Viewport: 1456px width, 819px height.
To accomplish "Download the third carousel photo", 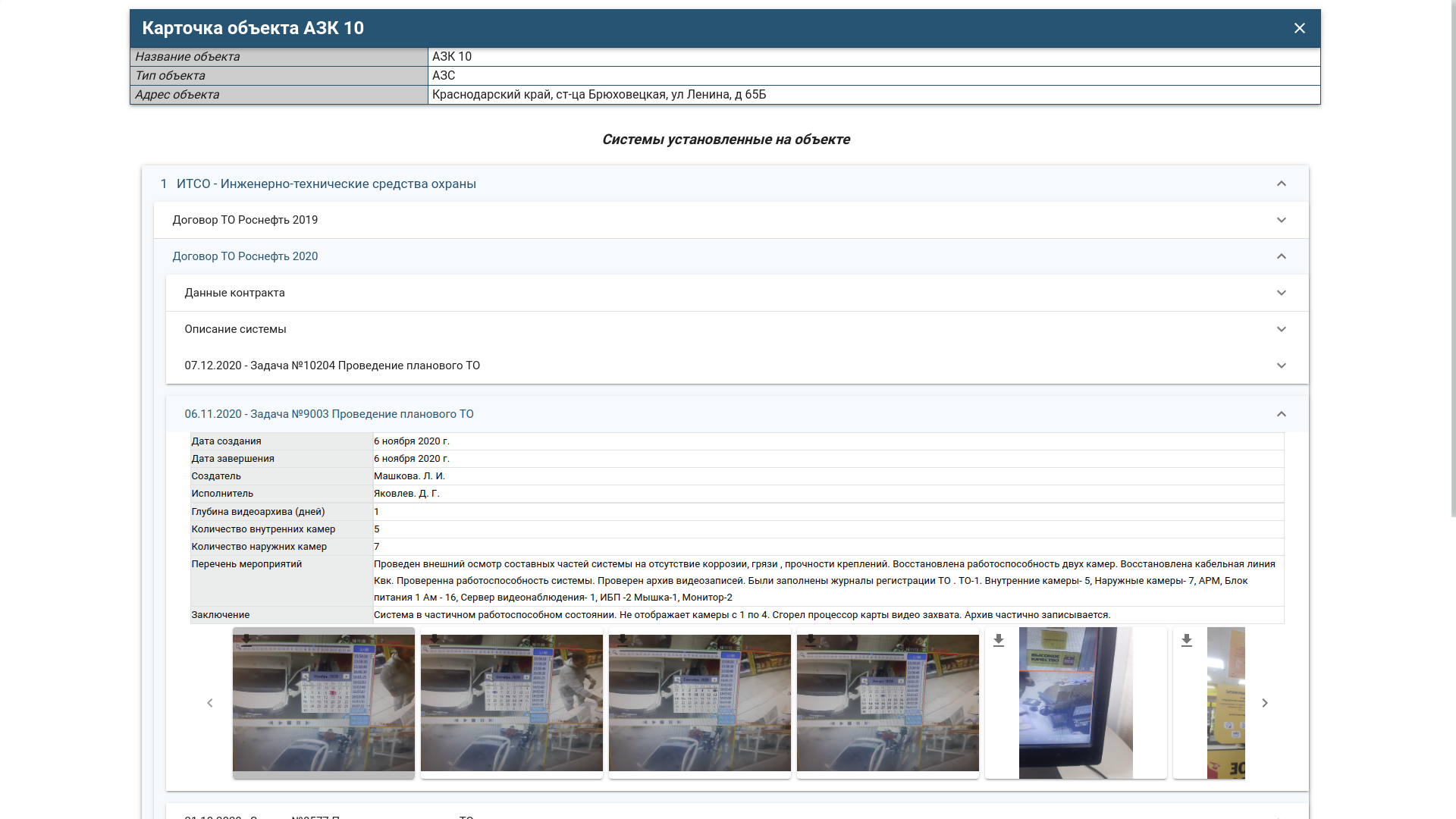I will tap(623, 640).
